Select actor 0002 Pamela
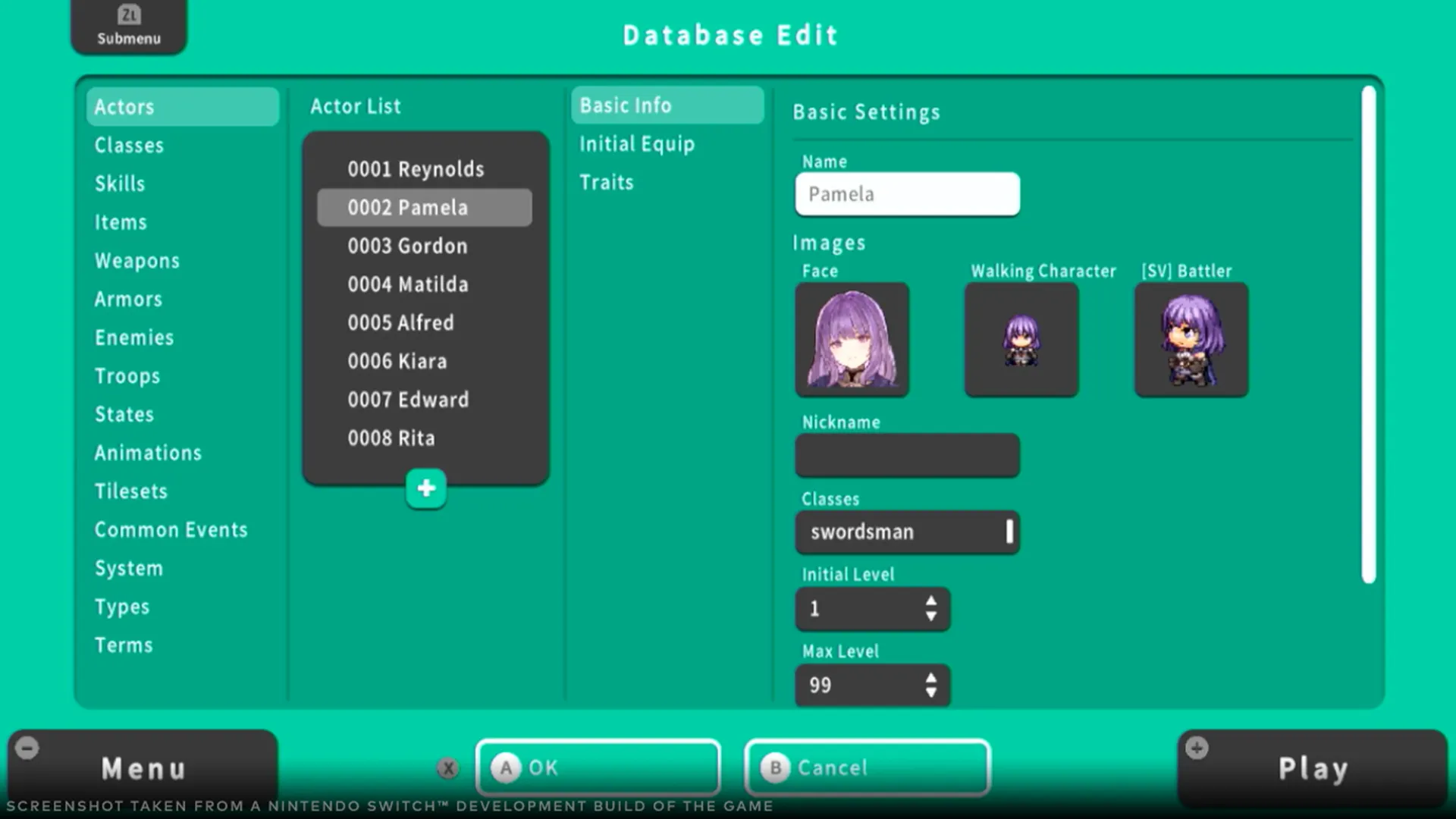The image size is (1456, 819). coord(425,208)
